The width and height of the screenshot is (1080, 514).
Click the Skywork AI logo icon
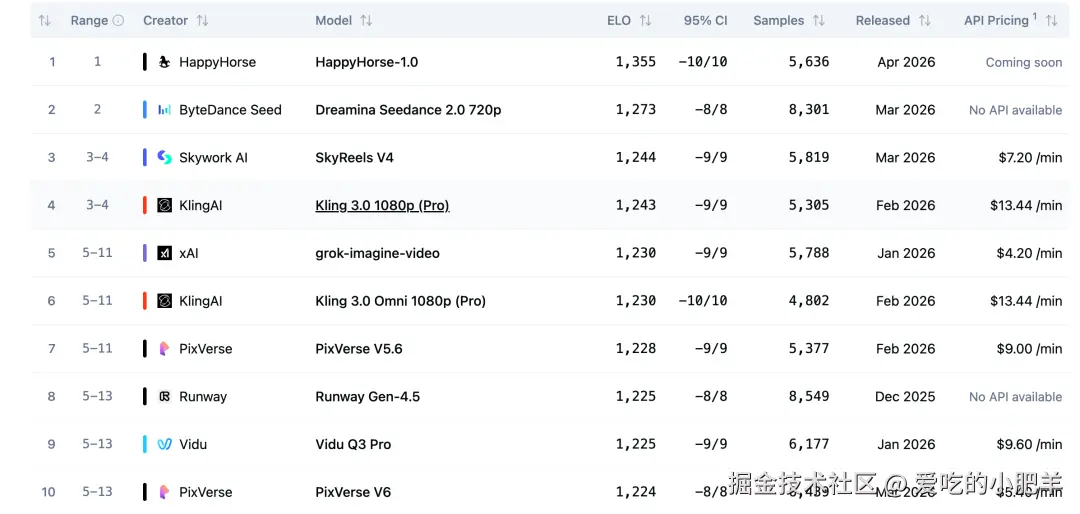[x=165, y=158]
